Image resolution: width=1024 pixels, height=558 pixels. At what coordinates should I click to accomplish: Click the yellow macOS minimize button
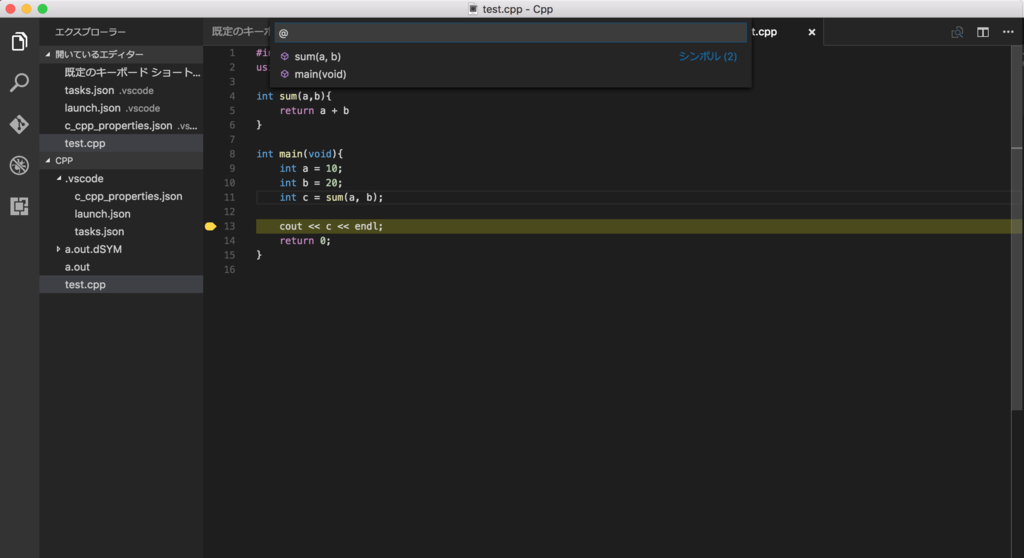26,8
